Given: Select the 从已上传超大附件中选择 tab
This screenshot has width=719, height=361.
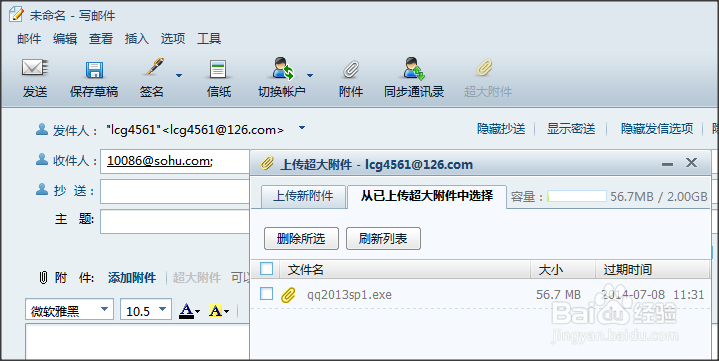Looking at the screenshot, I should click(427, 196).
